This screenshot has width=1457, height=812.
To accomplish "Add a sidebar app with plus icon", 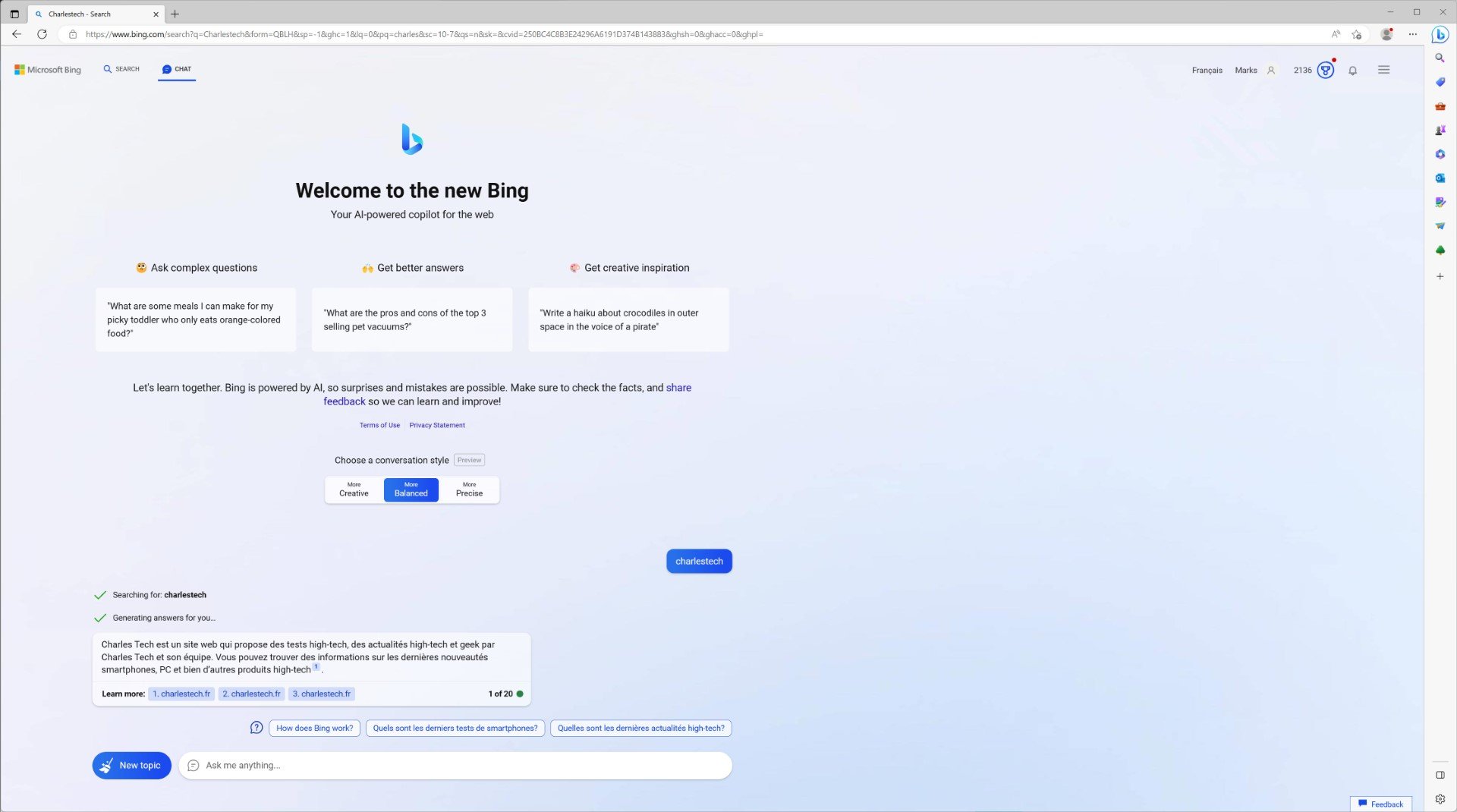I will (1440, 276).
